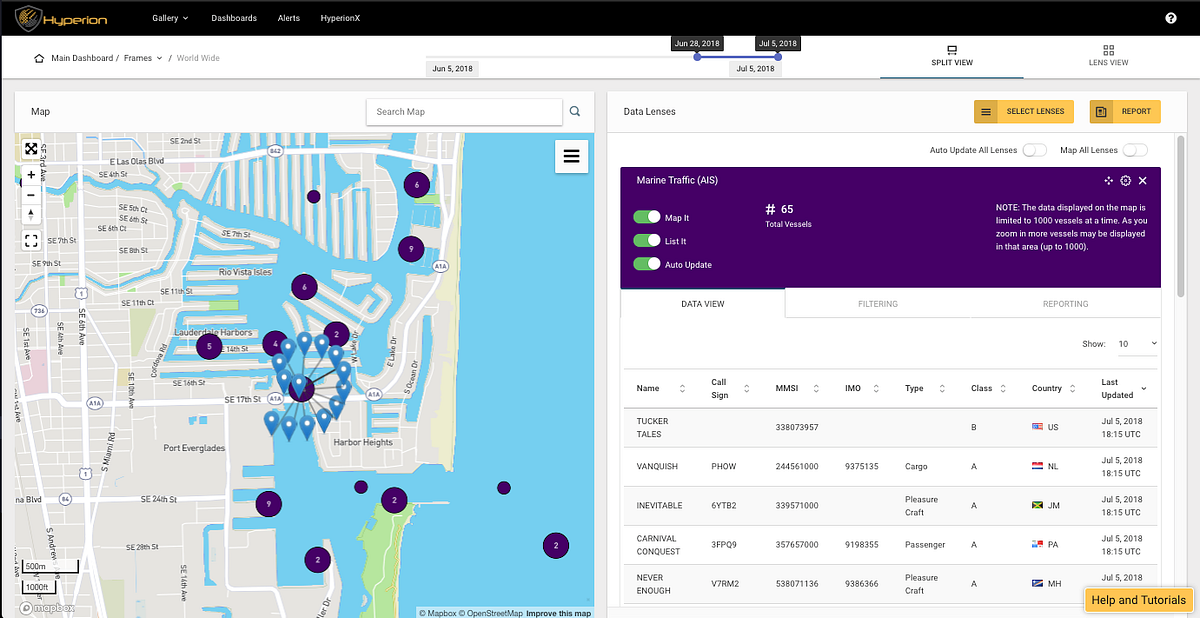Open the map fullscreen control
Screen dimensions: 1200x618
click(30, 240)
